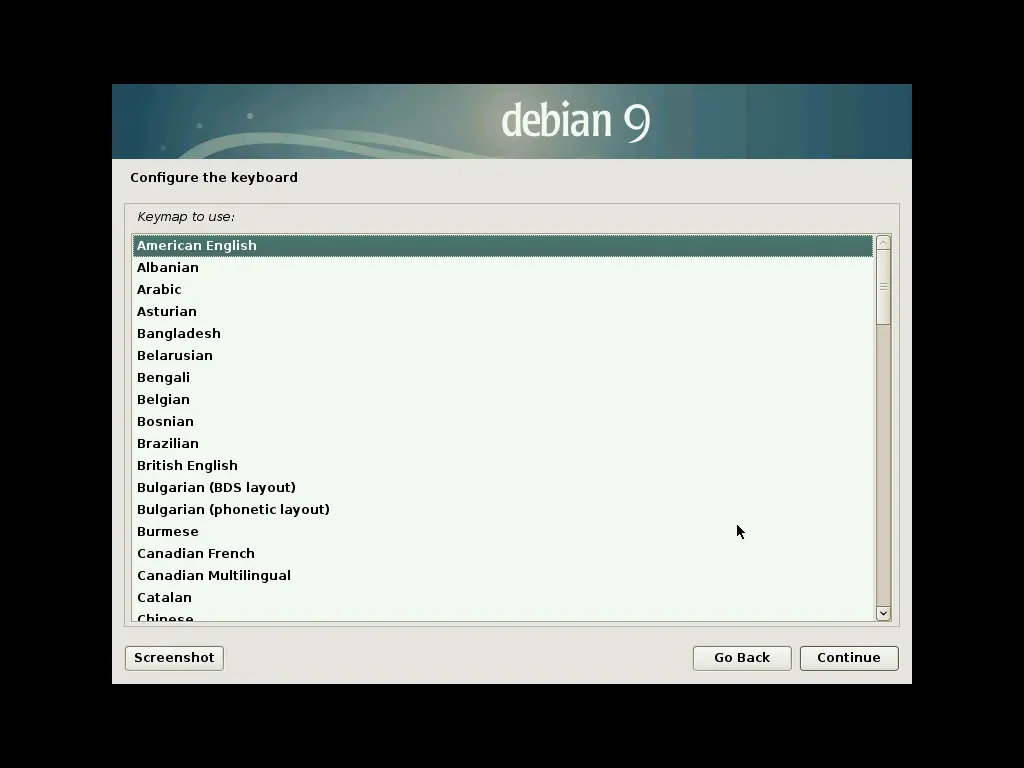Image resolution: width=1024 pixels, height=768 pixels.
Task: Pick the Belgian keymap
Action: (502, 400)
